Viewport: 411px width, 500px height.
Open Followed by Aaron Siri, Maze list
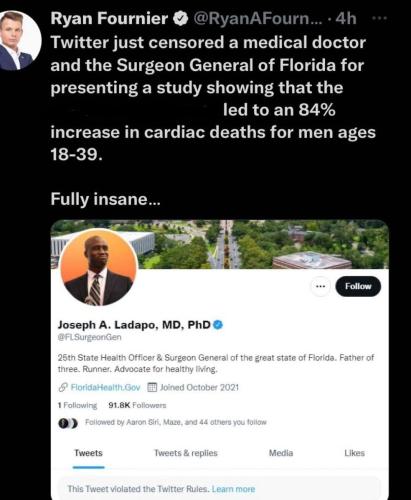(176, 422)
